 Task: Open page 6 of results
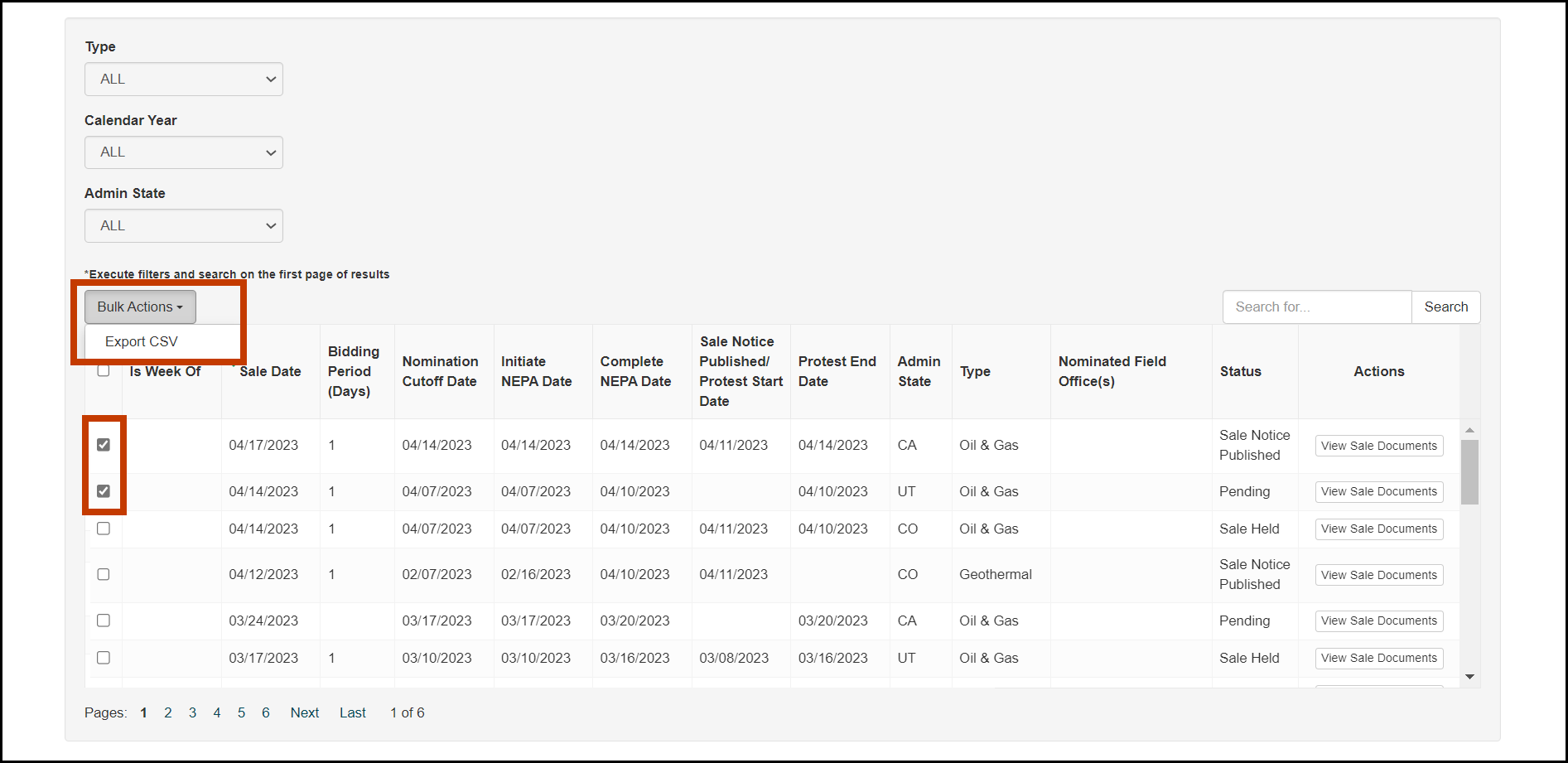click(265, 712)
